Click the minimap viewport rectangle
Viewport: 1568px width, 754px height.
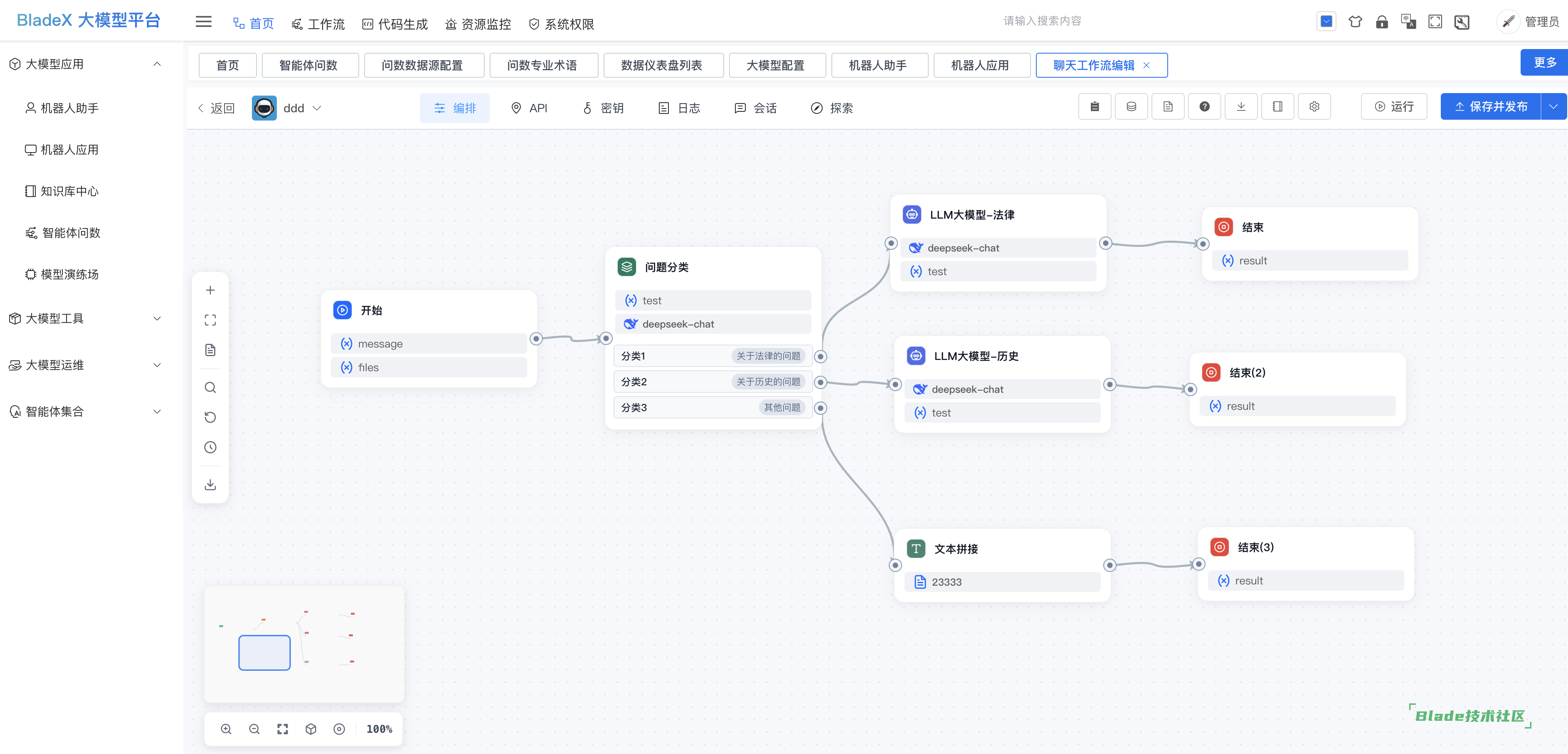264,652
